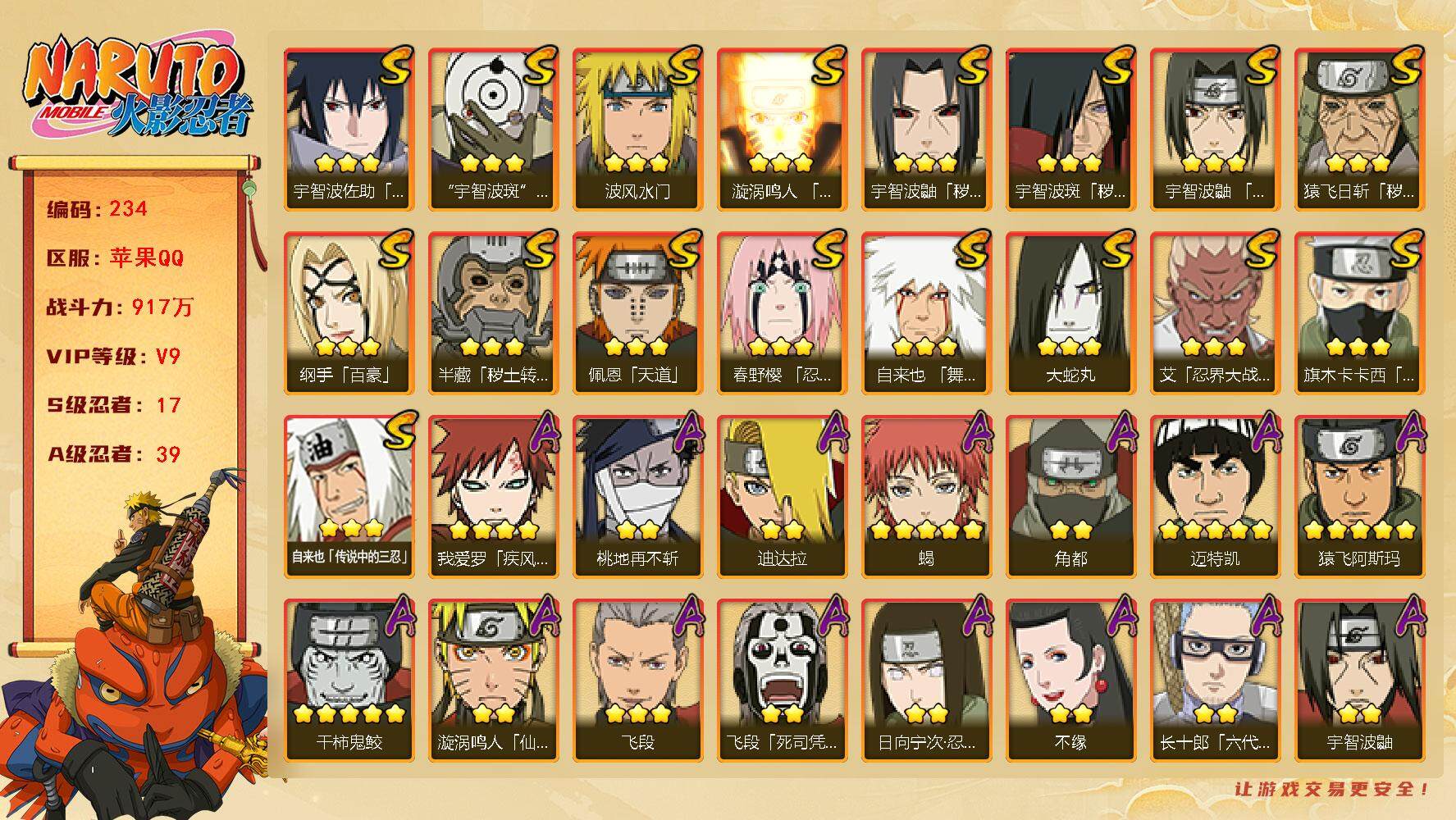Click the 大蛇丸 ninja portrait

tap(1070, 312)
